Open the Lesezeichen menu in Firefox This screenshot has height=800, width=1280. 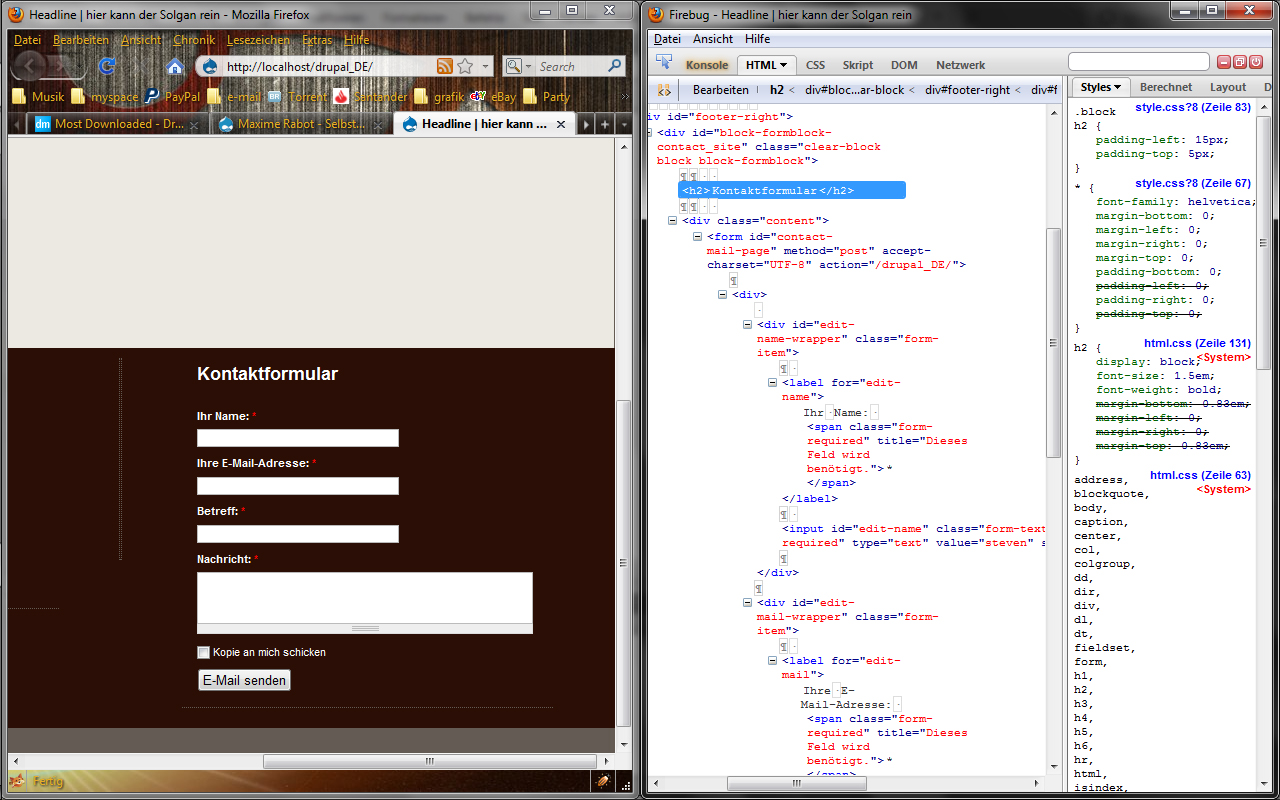(x=258, y=40)
